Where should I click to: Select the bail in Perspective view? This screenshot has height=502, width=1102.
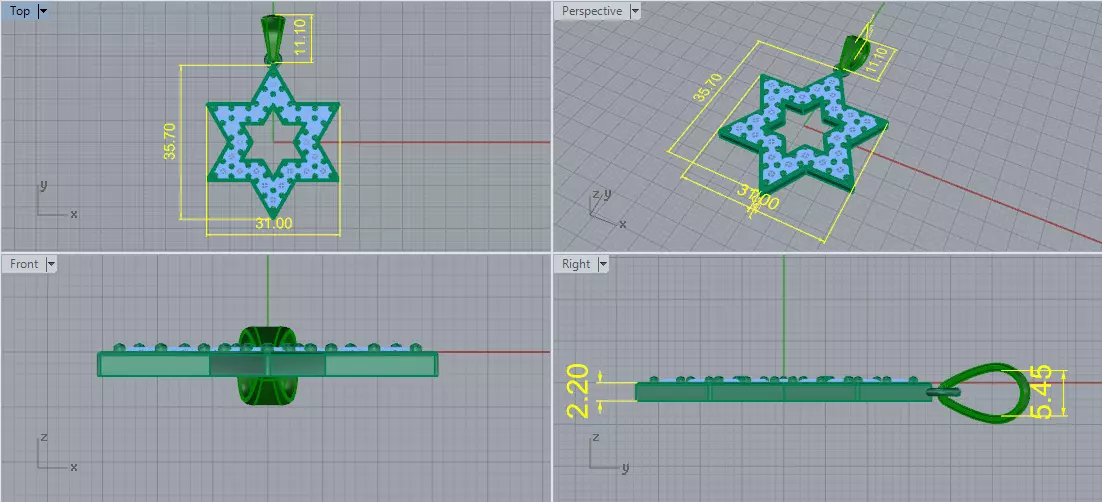pos(857,52)
